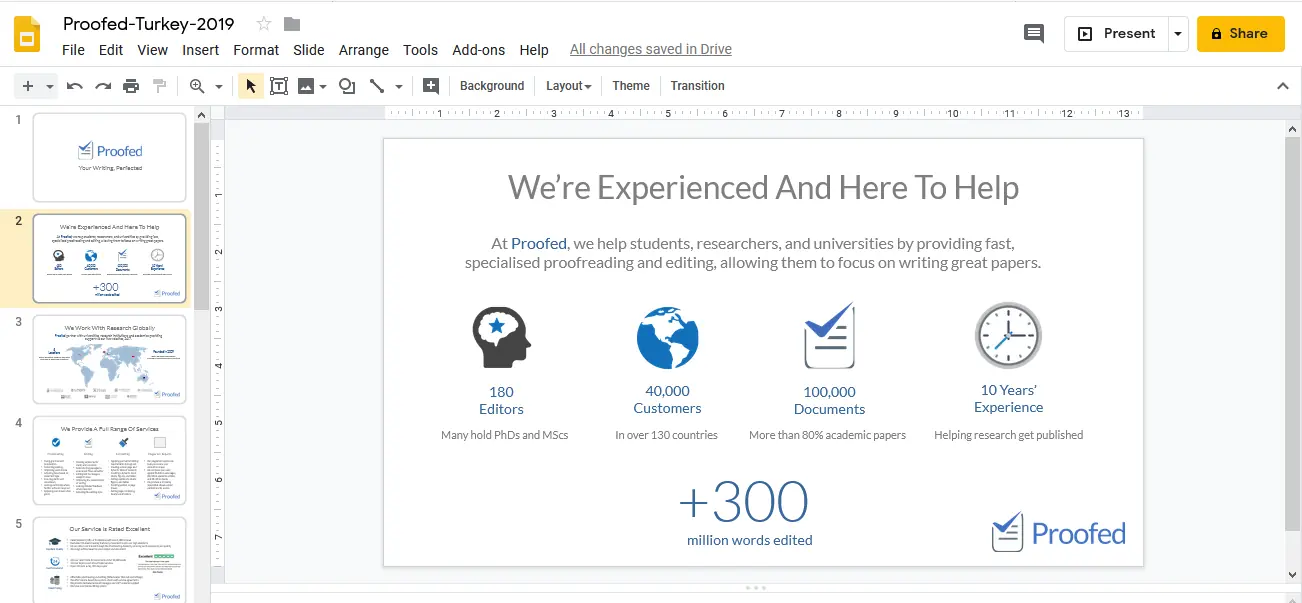1302x603 pixels.
Task: Open the Layout dropdown
Action: pyautogui.click(x=568, y=86)
